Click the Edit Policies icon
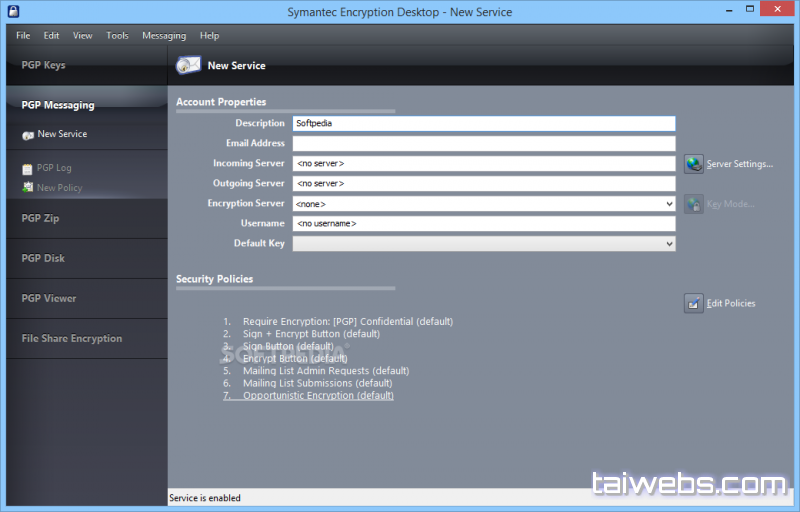The width and height of the screenshot is (800, 512). (694, 303)
